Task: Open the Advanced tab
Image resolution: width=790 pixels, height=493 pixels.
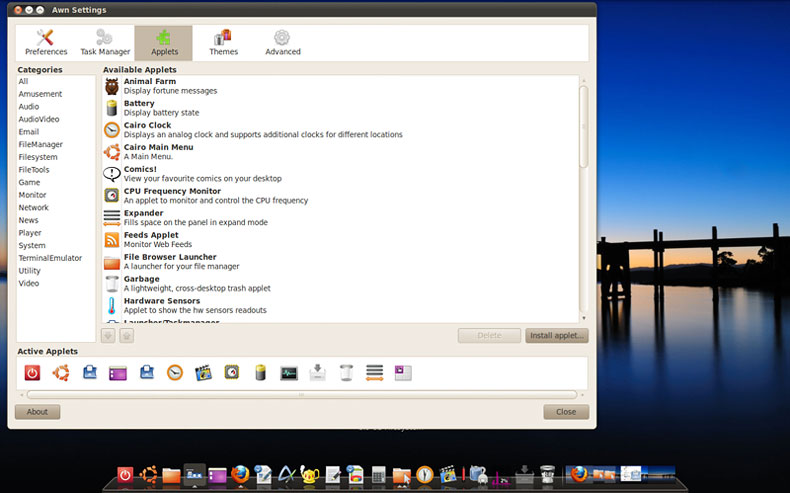Action: tap(283, 43)
